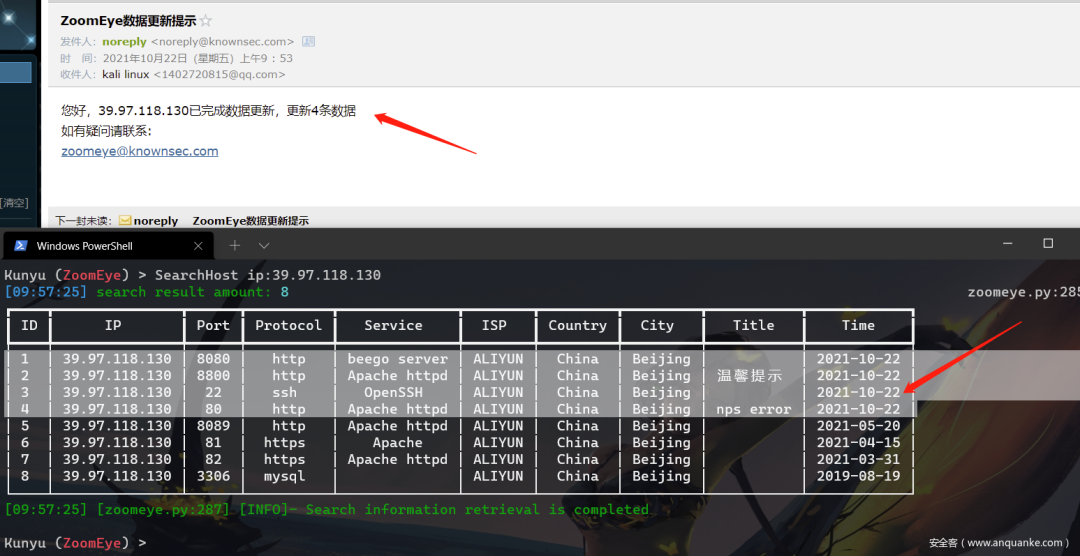Viewport: 1080px width, 556px height.
Task: Open a new terminal tab
Action: [235, 245]
